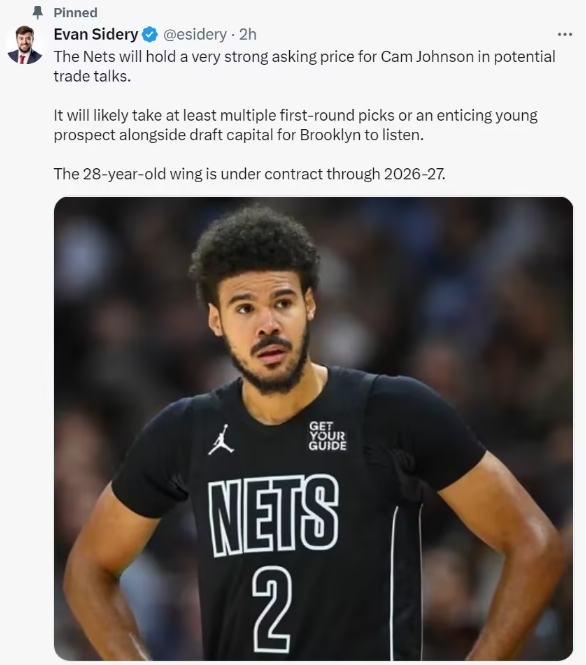Open the @esidery handle link
The image size is (586, 665).
pyautogui.click(x=195, y=34)
